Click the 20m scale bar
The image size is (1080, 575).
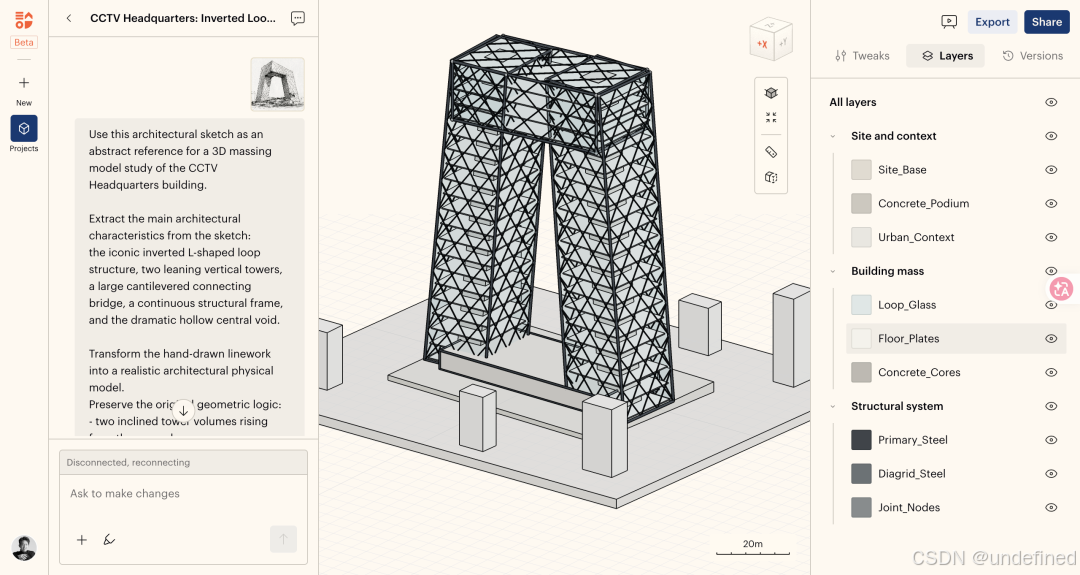tap(753, 548)
